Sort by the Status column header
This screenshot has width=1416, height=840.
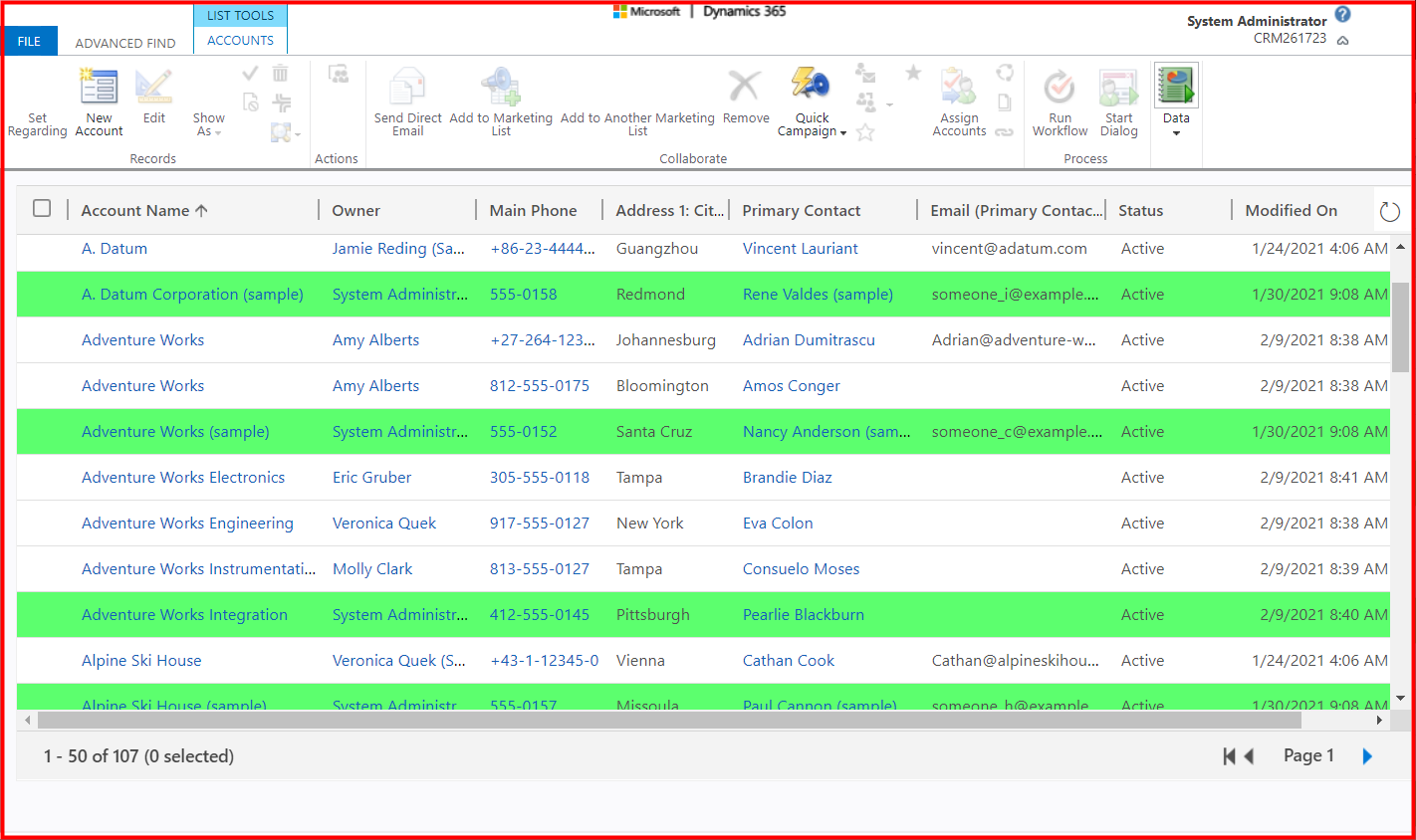[x=1140, y=210]
